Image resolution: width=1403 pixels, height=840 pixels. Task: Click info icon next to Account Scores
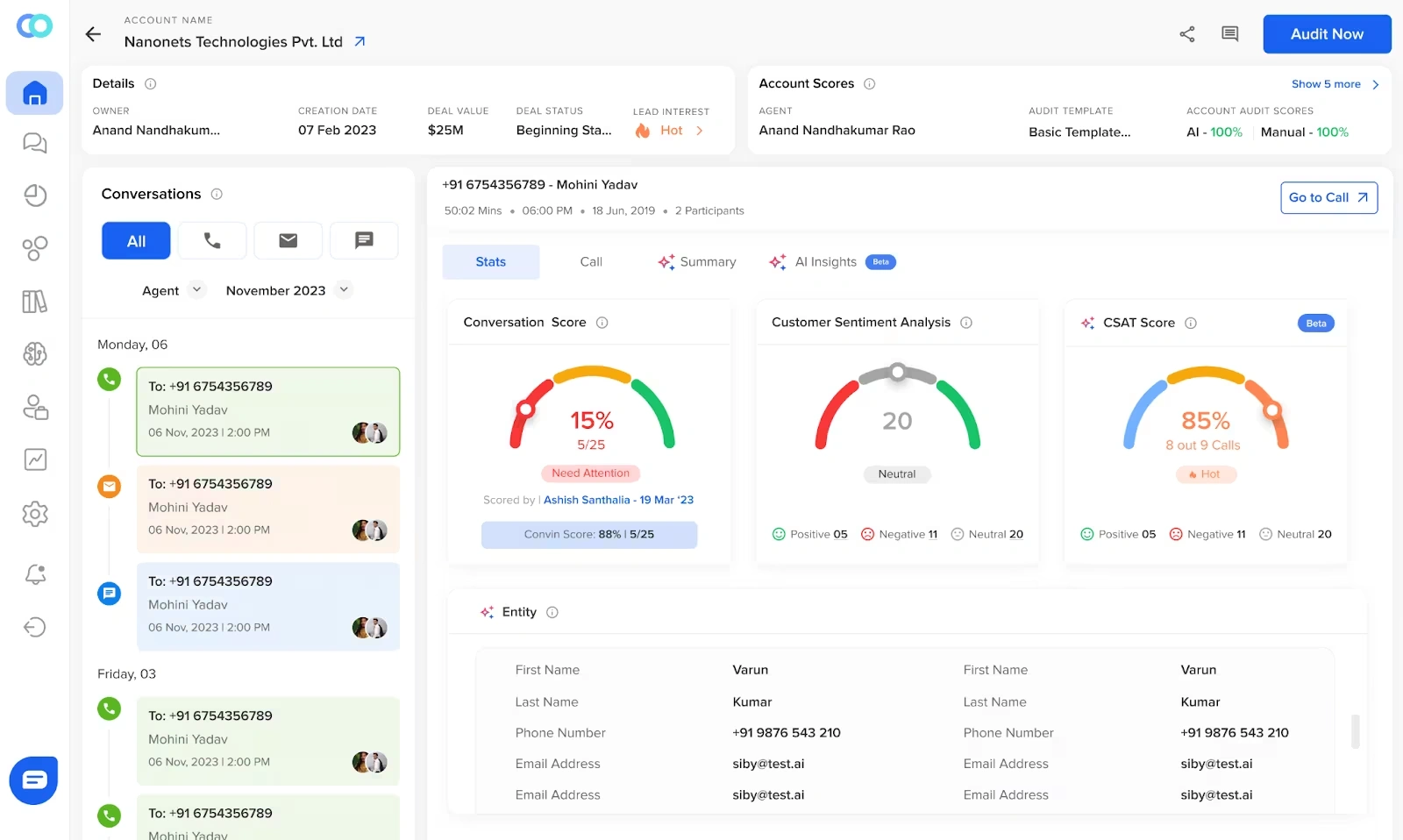(870, 84)
